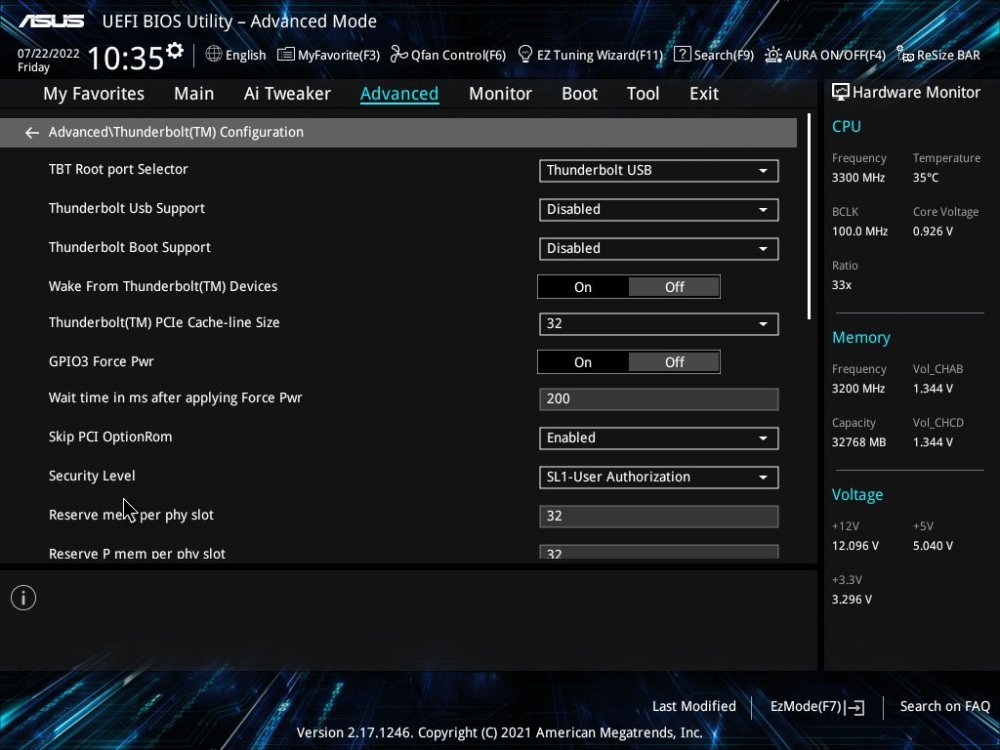This screenshot has height=750, width=1000.
Task: Switch to Boot tab
Action: (579, 94)
